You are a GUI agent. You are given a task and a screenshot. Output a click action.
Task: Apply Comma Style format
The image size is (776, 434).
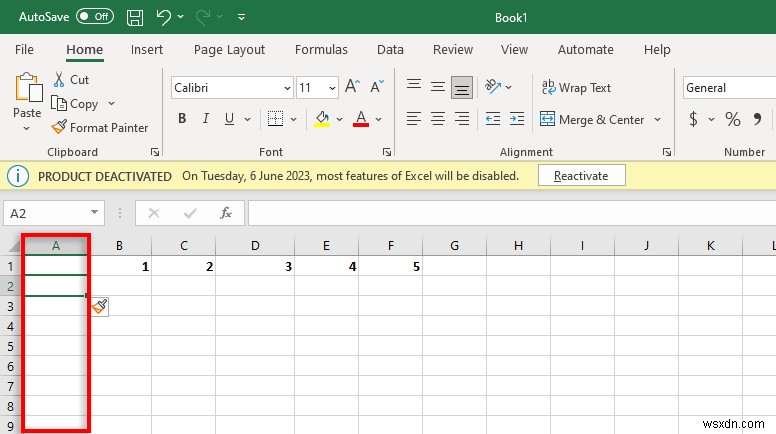pos(757,119)
